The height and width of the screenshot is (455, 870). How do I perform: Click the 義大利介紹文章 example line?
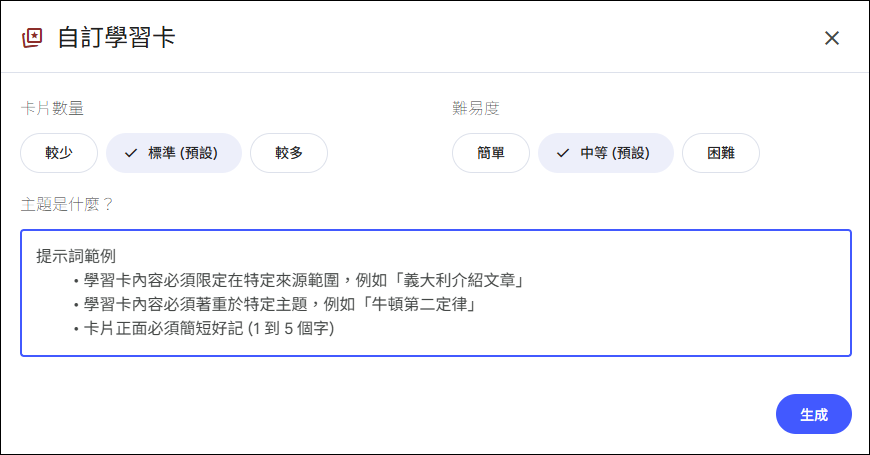coord(305,280)
